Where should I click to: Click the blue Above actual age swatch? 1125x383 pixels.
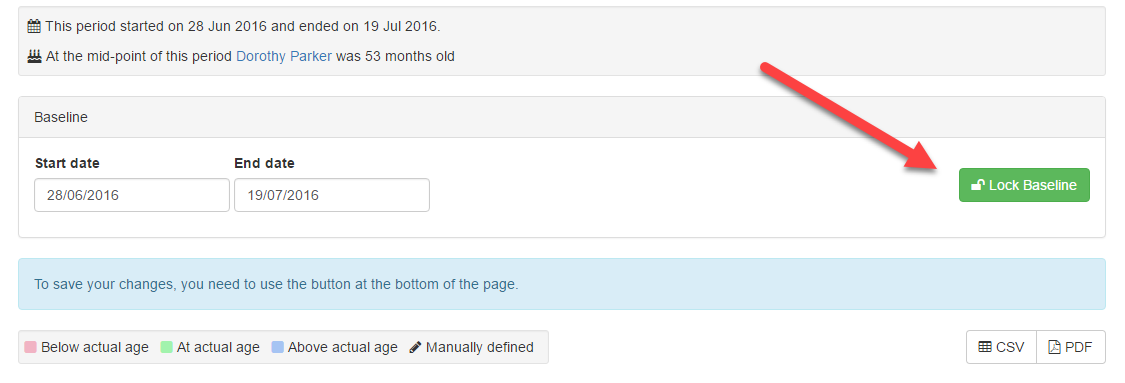tap(278, 347)
